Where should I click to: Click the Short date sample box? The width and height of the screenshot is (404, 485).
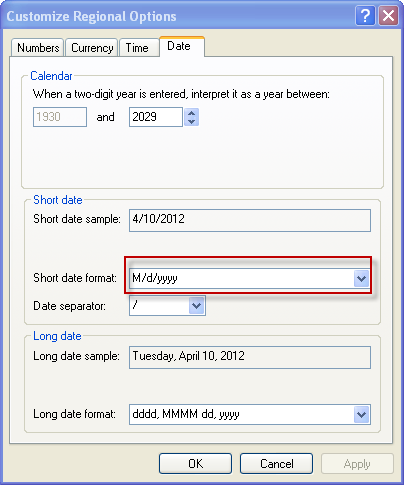pos(250,220)
